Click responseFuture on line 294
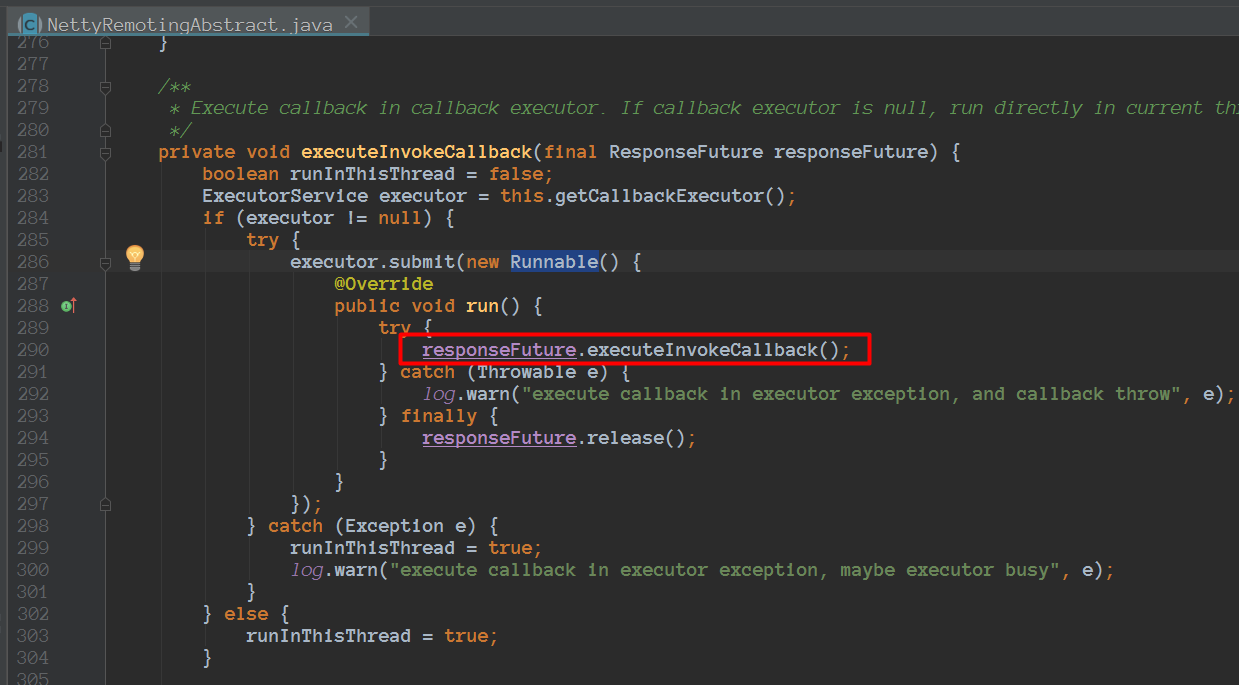 tap(499, 438)
